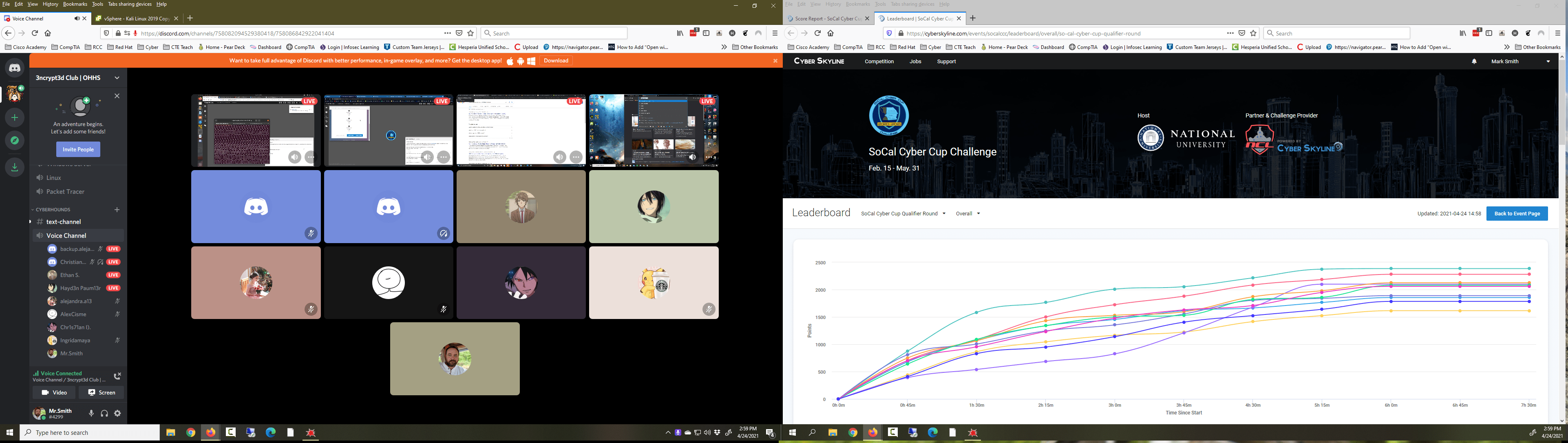Toggle headphones deafen in user panel
This screenshot has height=443, width=1568.
click(104, 414)
